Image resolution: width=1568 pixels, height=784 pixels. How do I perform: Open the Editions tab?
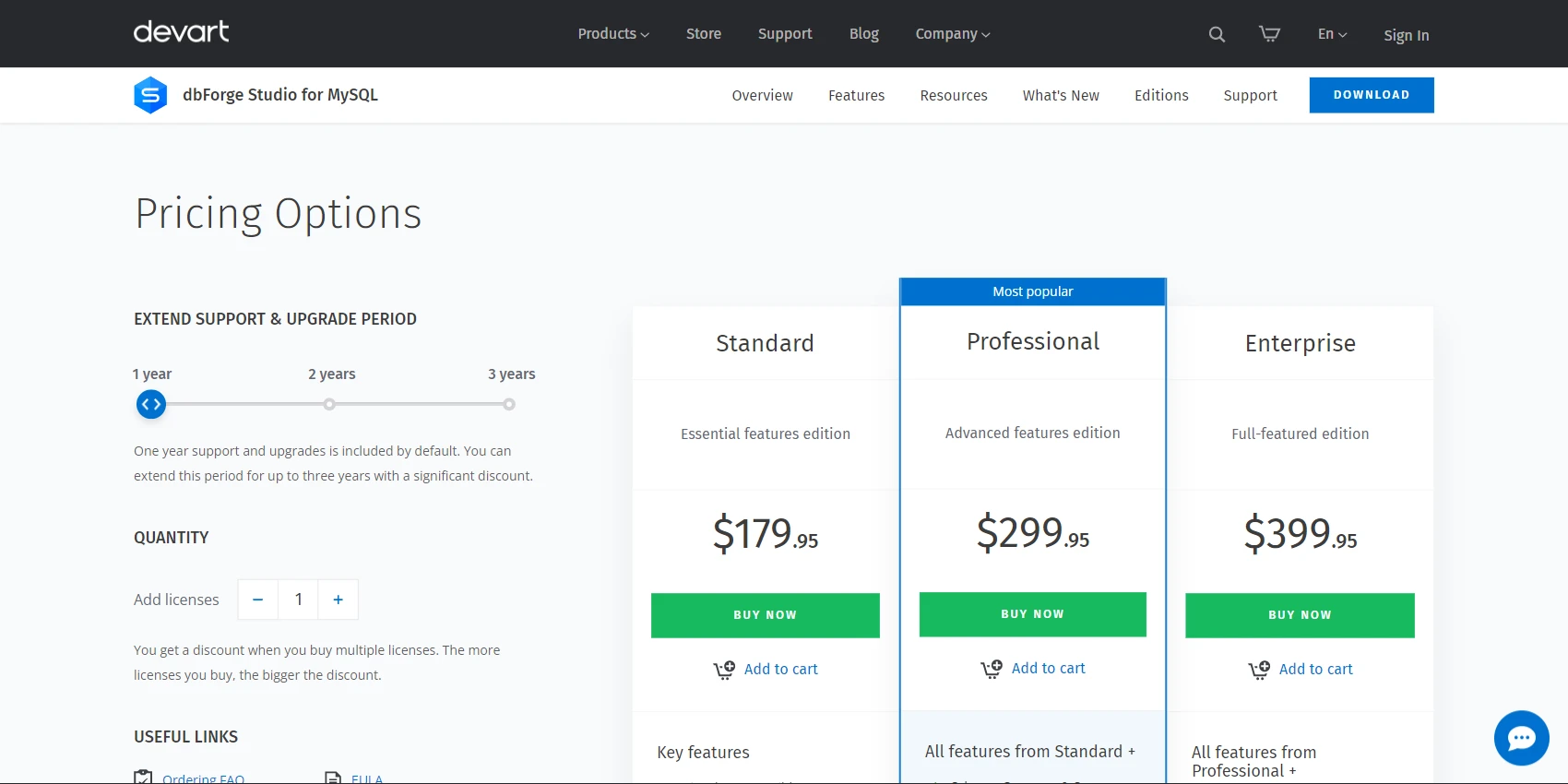coord(1161,95)
